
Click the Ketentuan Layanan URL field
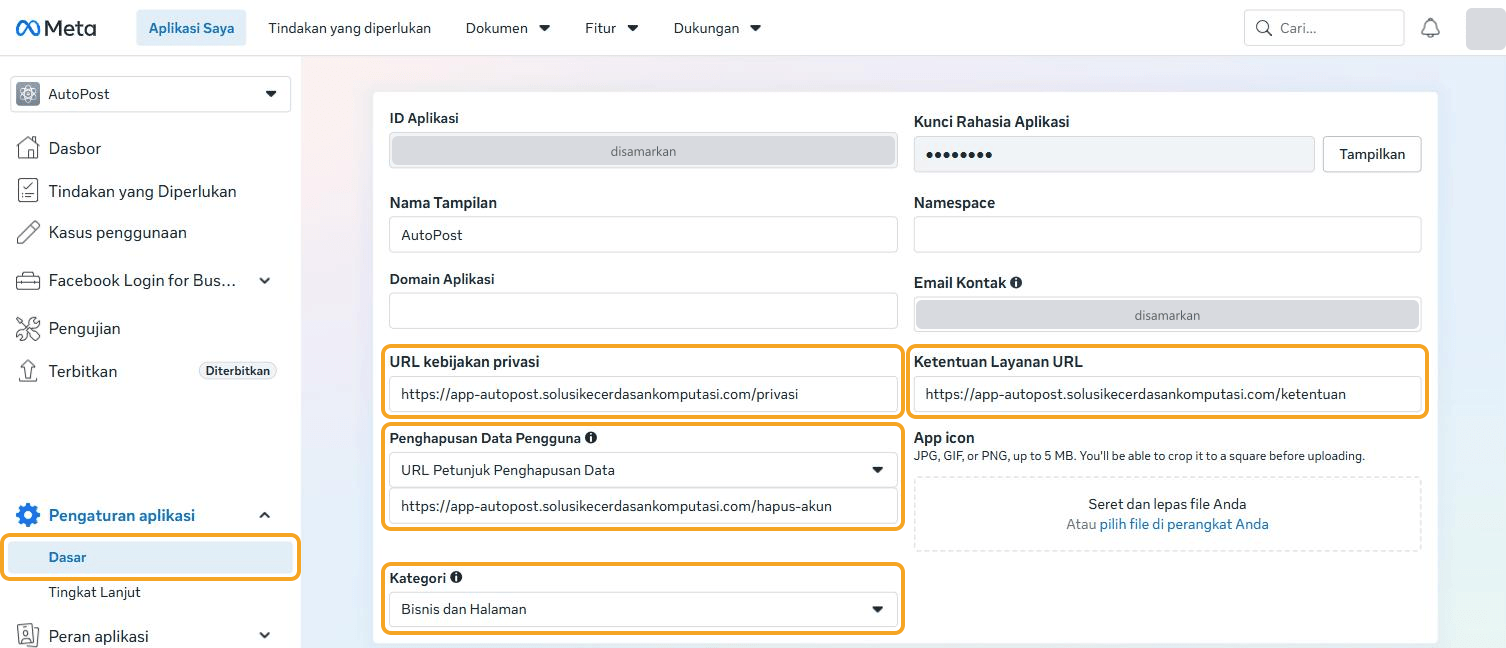pyautogui.click(x=1167, y=394)
